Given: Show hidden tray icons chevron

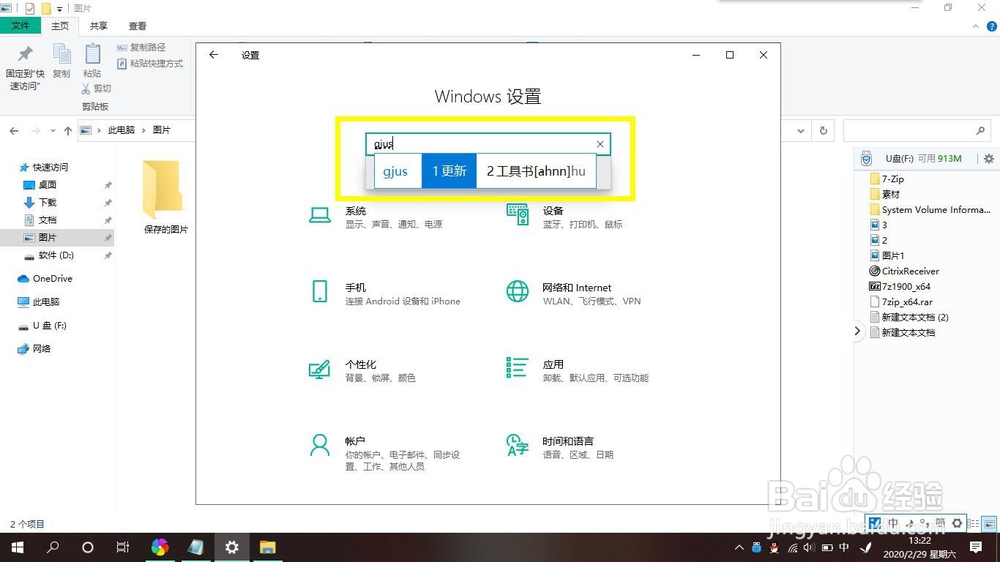Looking at the screenshot, I should click(x=739, y=547).
